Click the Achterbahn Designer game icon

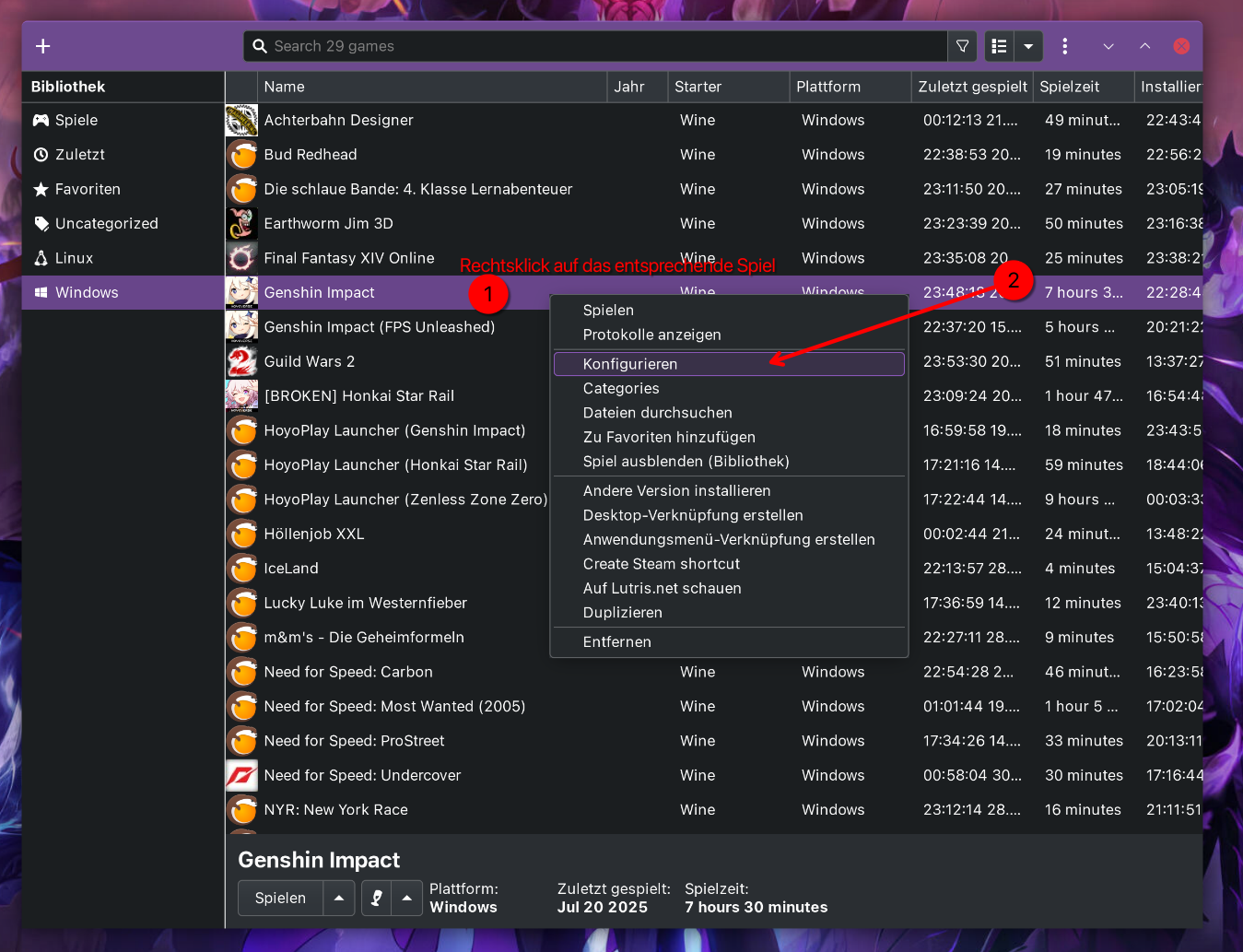click(241, 121)
